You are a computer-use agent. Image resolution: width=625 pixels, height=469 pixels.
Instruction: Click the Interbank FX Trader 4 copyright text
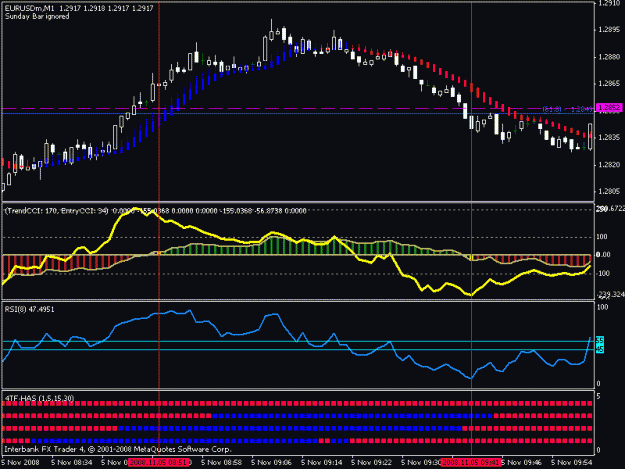point(118,449)
